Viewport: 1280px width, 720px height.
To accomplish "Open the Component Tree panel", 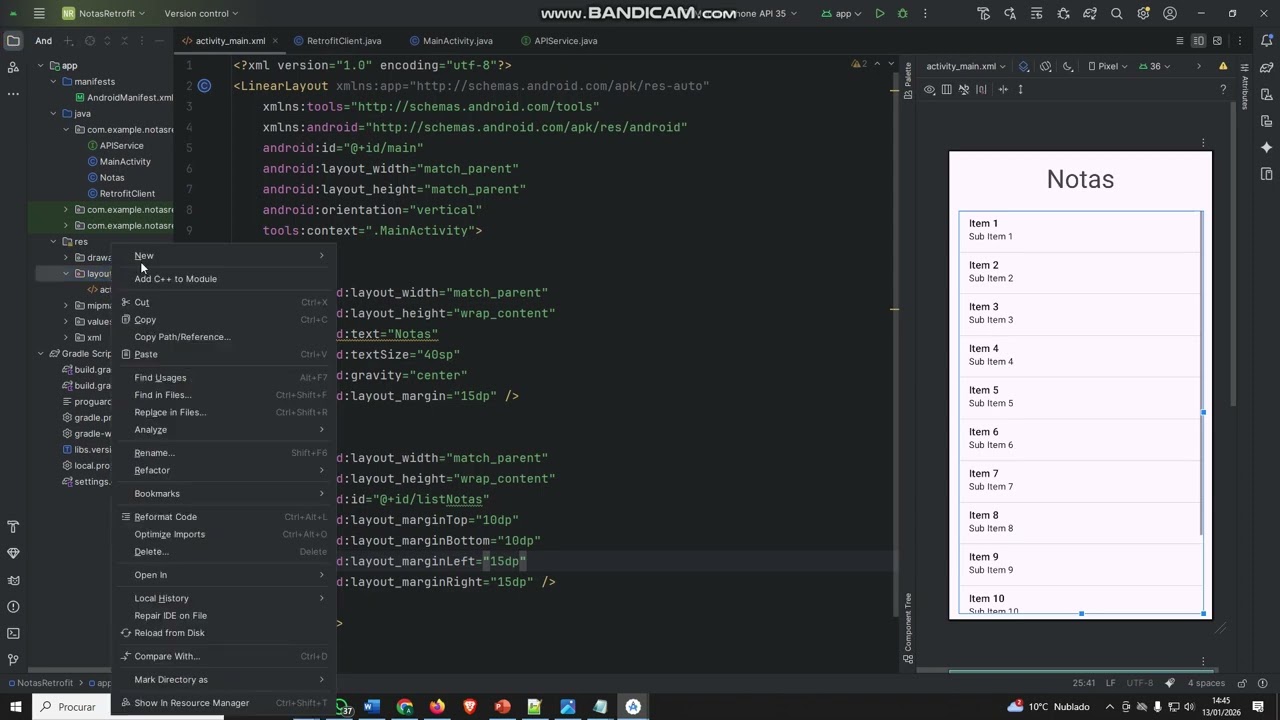I will 908,628.
